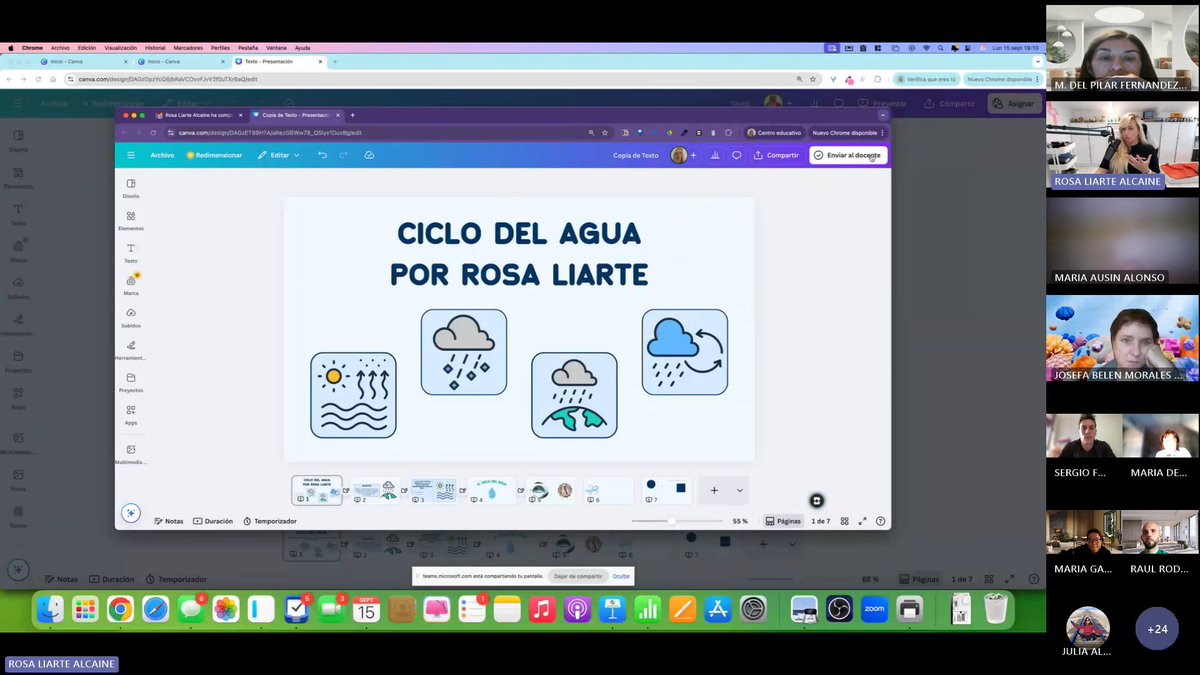Click the Compartir button in the front window
The height and width of the screenshot is (675, 1200).
pyautogui.click(x=777, y=155)
